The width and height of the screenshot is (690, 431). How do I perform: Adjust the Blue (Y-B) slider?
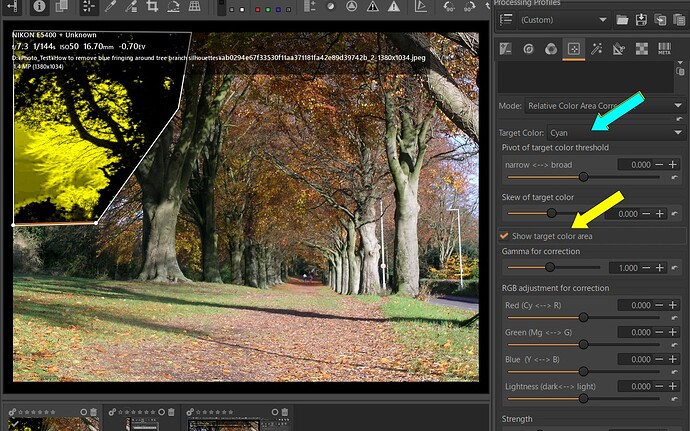click(584, 372)
